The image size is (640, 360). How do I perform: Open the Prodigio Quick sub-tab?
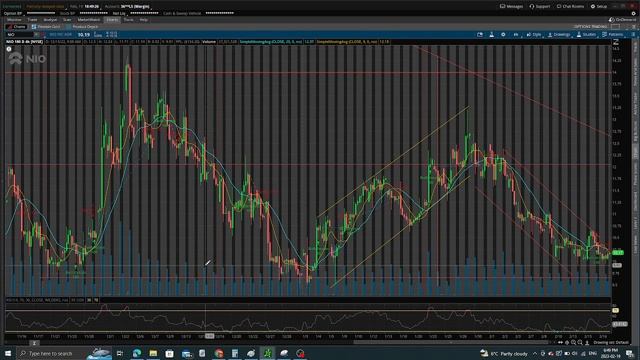click(46, 27)
